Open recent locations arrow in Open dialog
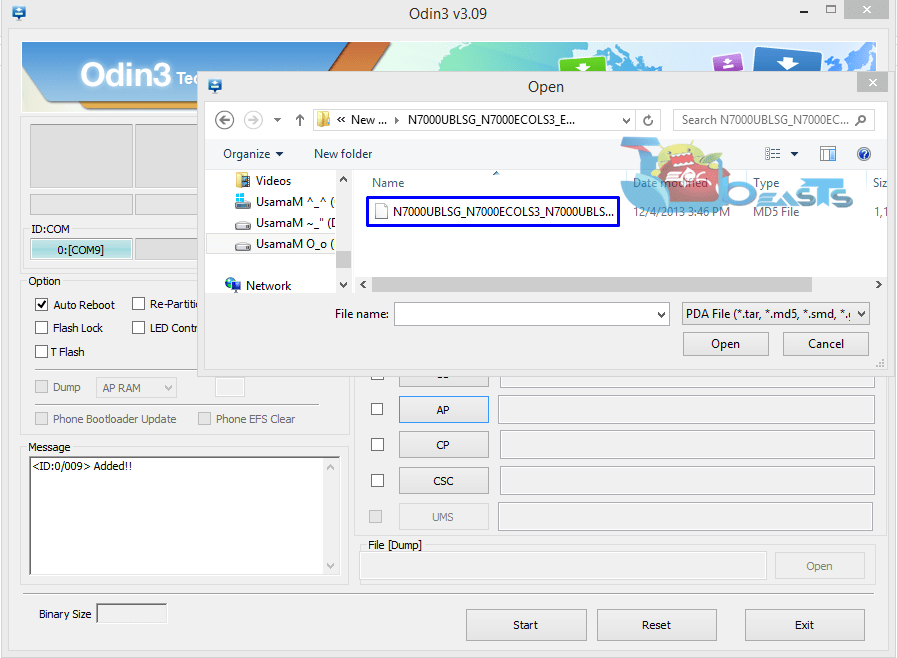 coord(277,120)
